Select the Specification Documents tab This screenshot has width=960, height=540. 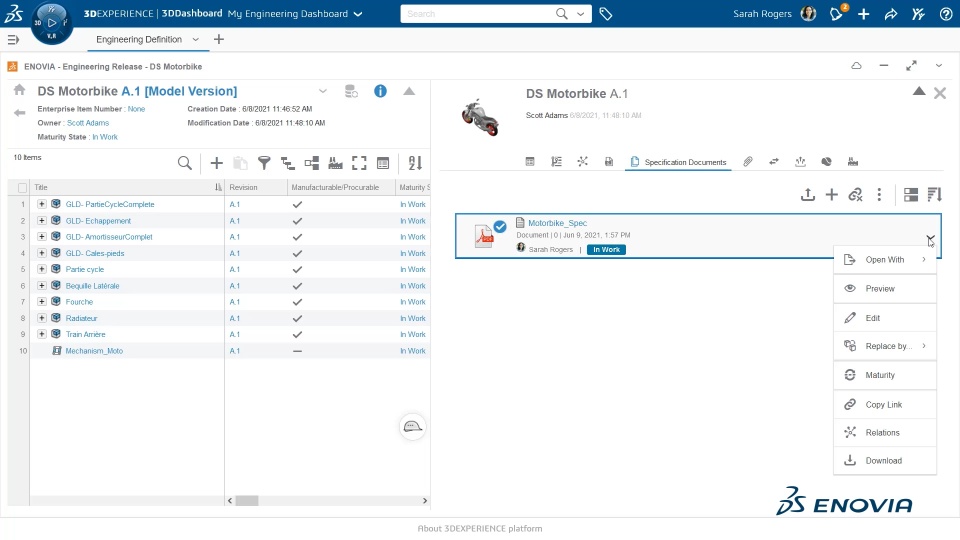[x=678, y=162]
